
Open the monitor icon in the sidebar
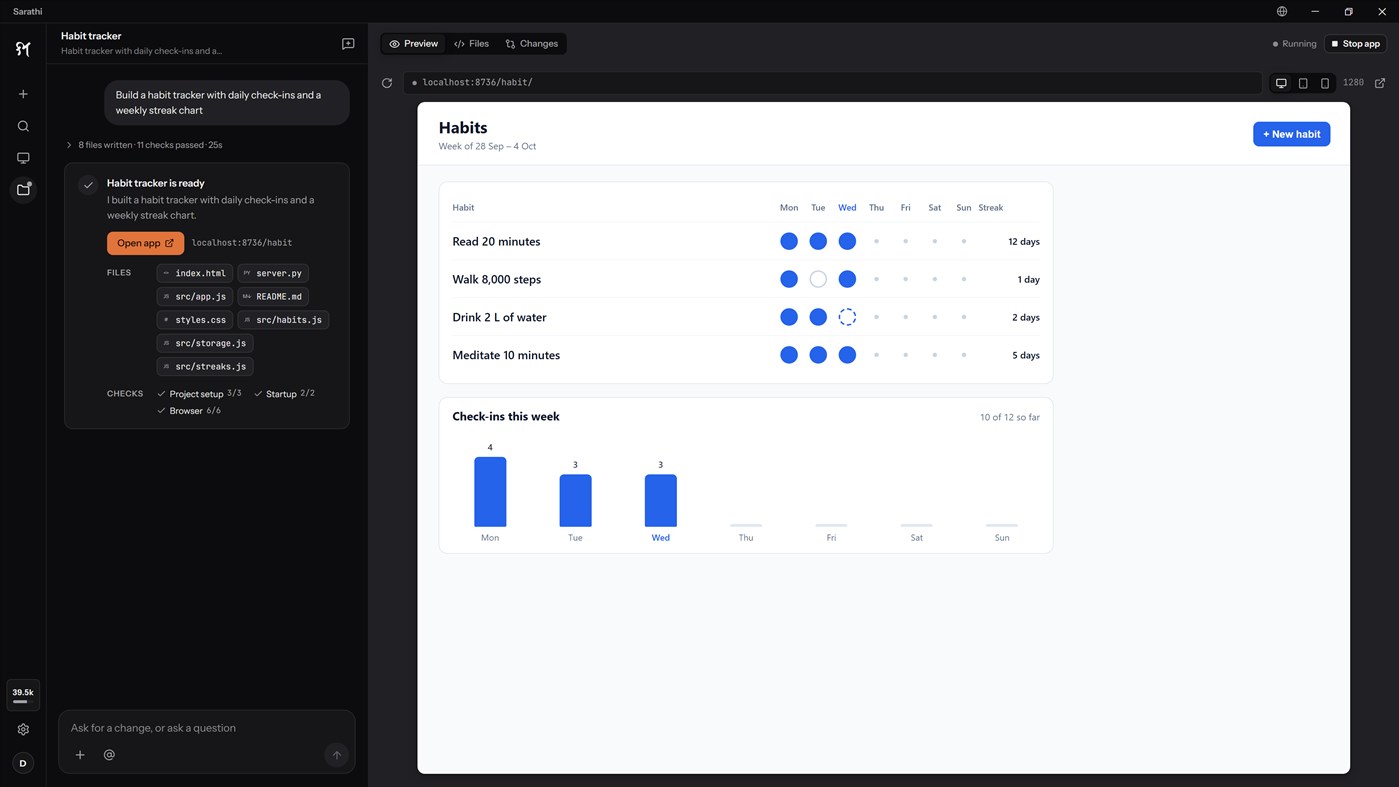(x=23, y=158)
